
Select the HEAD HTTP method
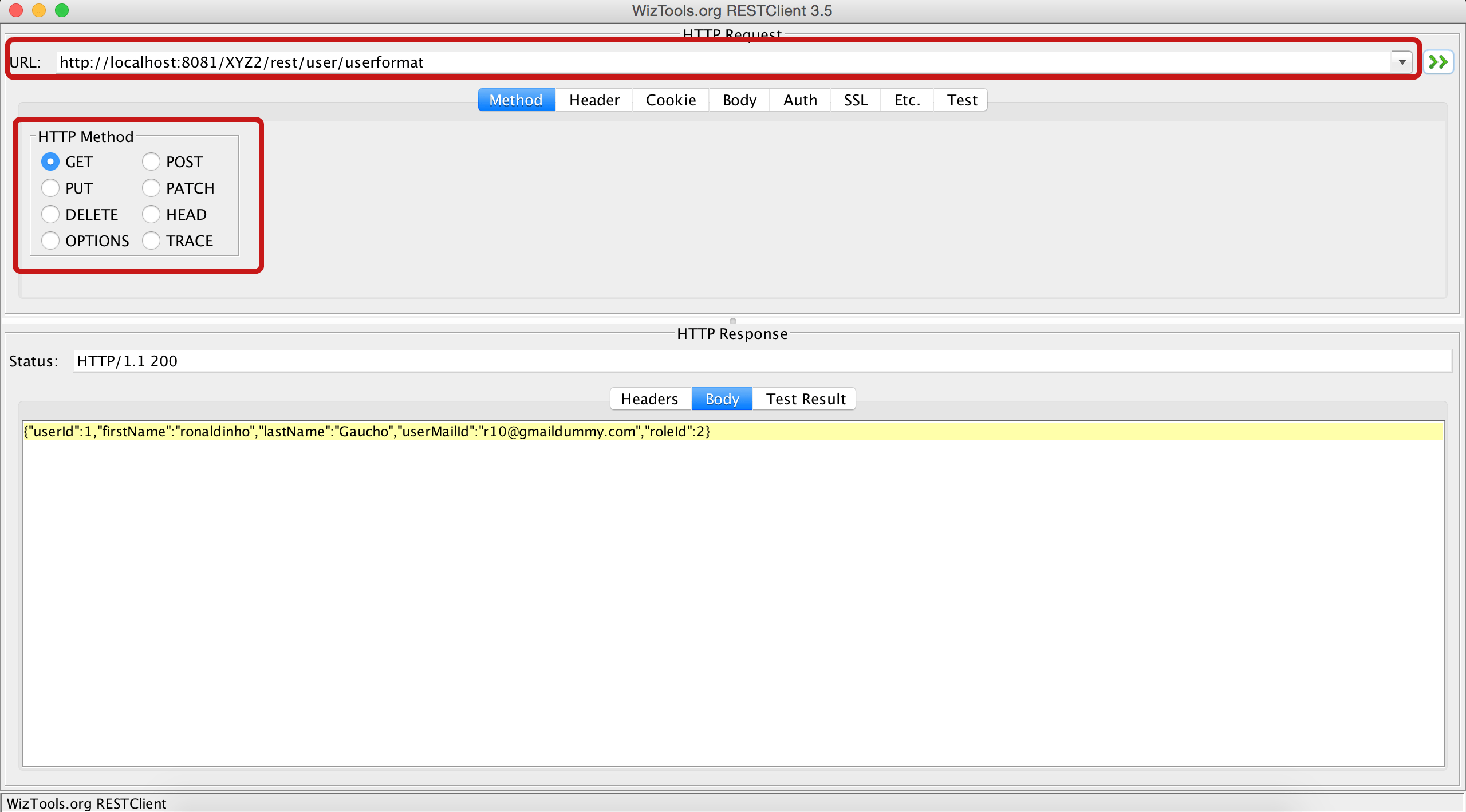click(151, 214)
